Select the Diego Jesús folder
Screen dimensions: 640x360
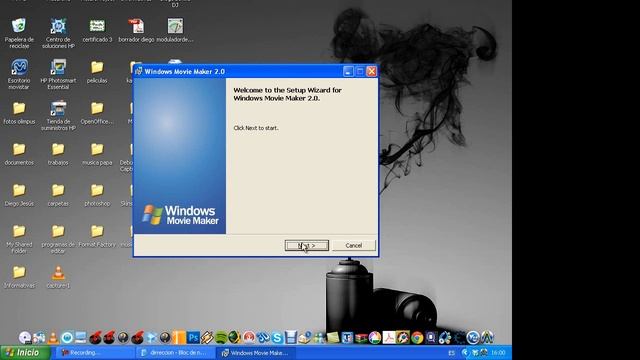coord(19,195)
